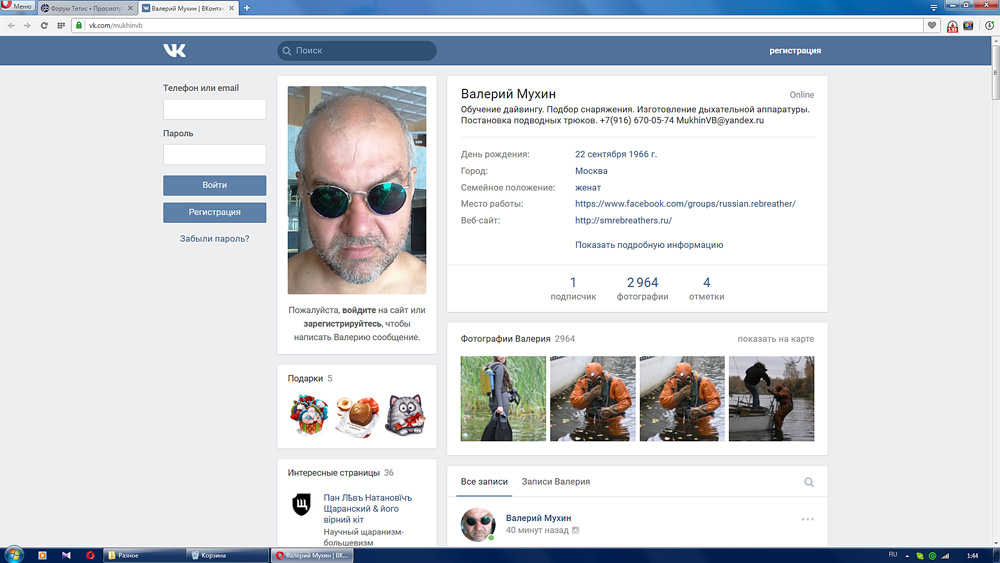Expand Показать подробную информацию
Viewport: 1000px width, 563px height.
649,245
